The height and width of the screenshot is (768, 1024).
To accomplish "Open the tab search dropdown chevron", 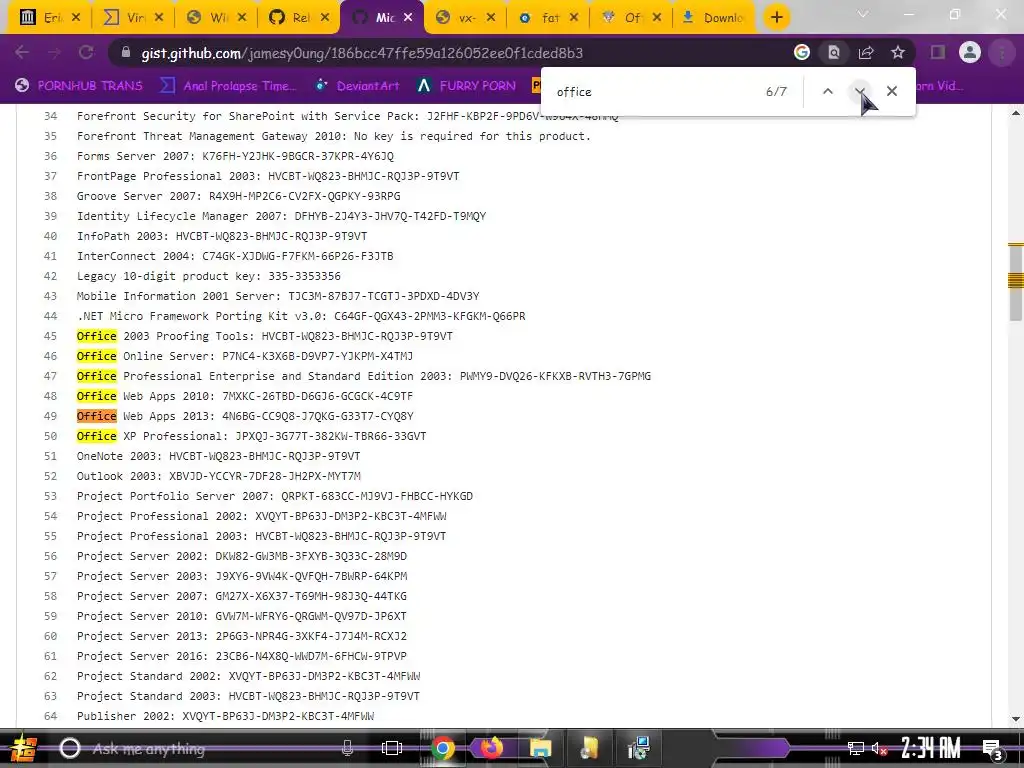I will click(x=863, y=14).
